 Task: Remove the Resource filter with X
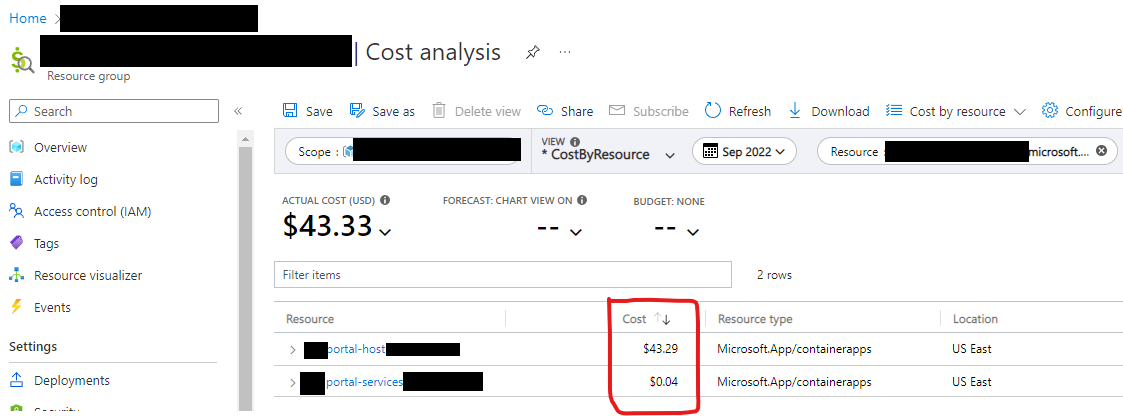pos(1102,151)
